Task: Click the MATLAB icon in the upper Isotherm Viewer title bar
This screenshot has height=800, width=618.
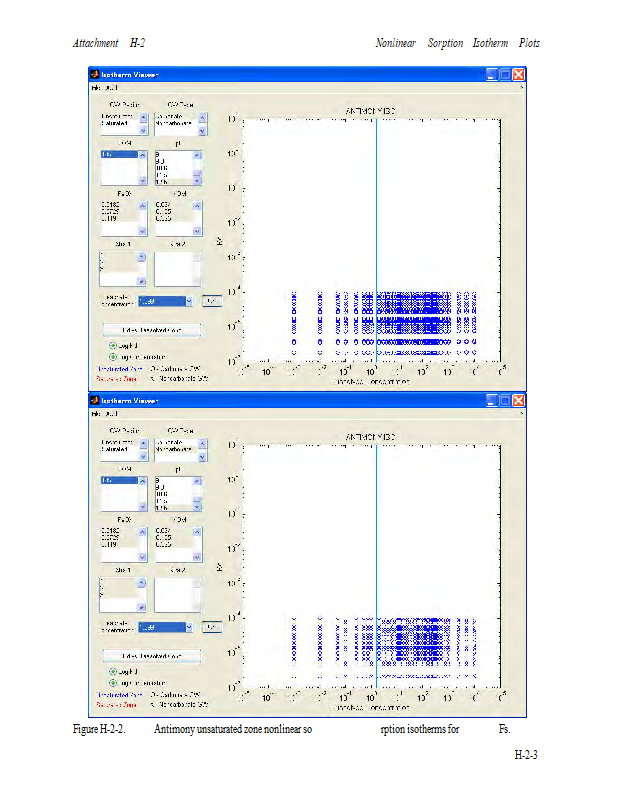Action: pyautogui.click(x=95, y=74)
